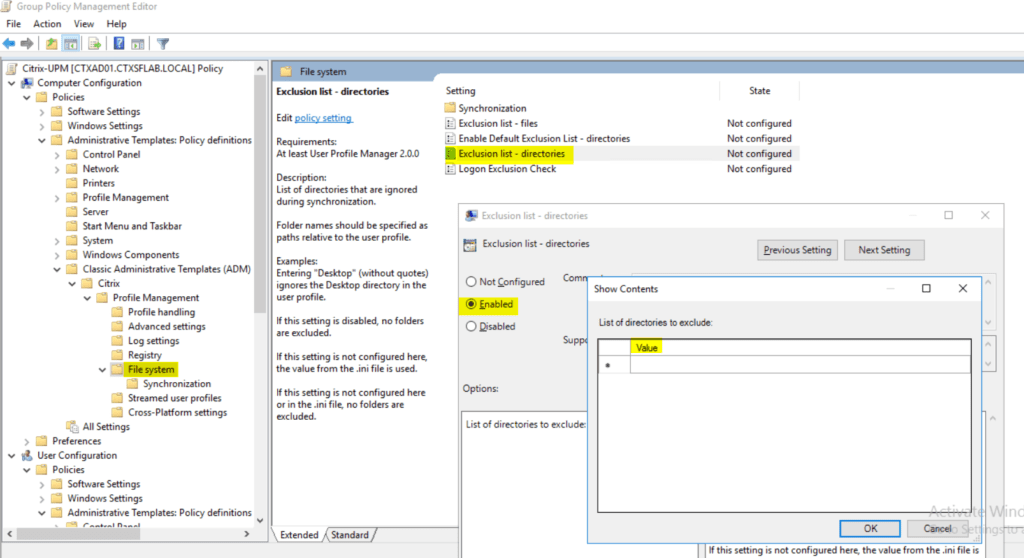This screenshot has height=558, width=1024.
Task: Click the Next Setting button
Action: (x=884, y=250)
